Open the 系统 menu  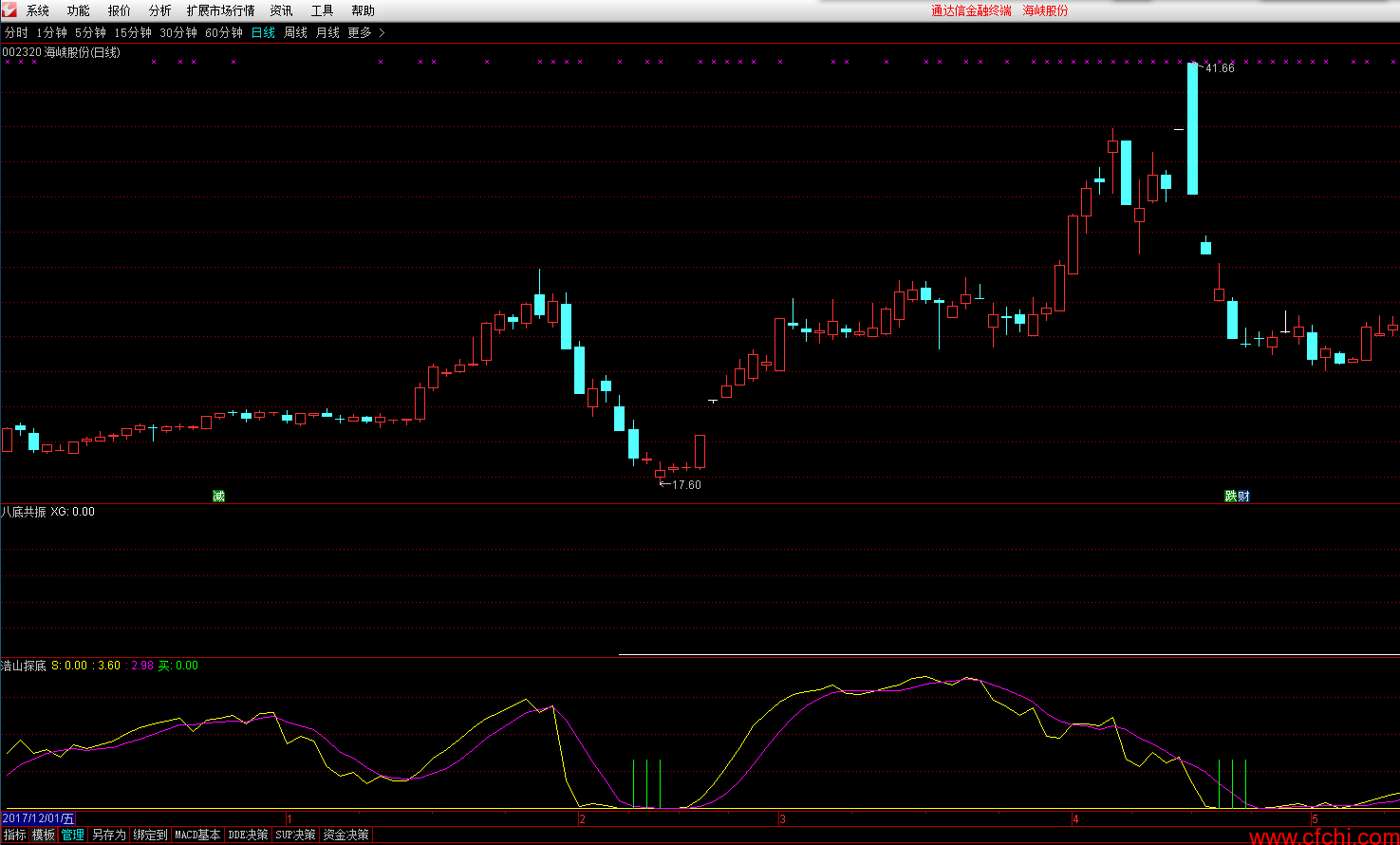38,10
